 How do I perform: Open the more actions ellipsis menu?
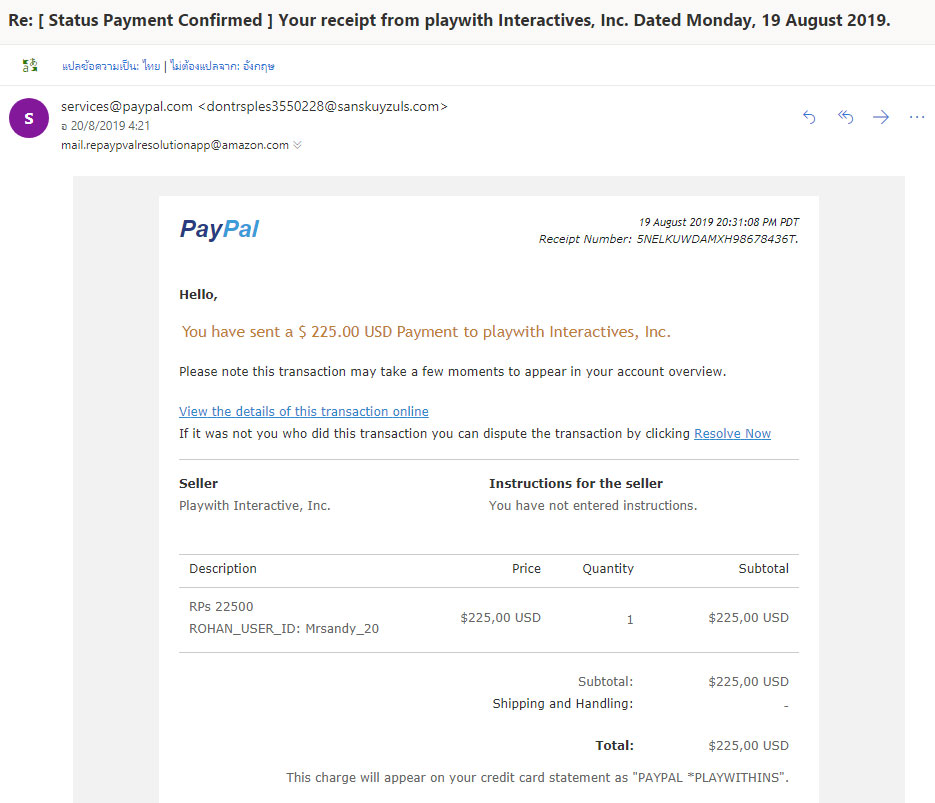pyautogui.click(x=916, y=117)
